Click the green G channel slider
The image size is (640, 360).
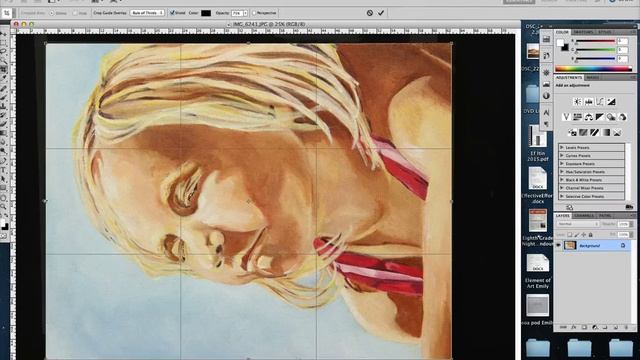(596, 50)
